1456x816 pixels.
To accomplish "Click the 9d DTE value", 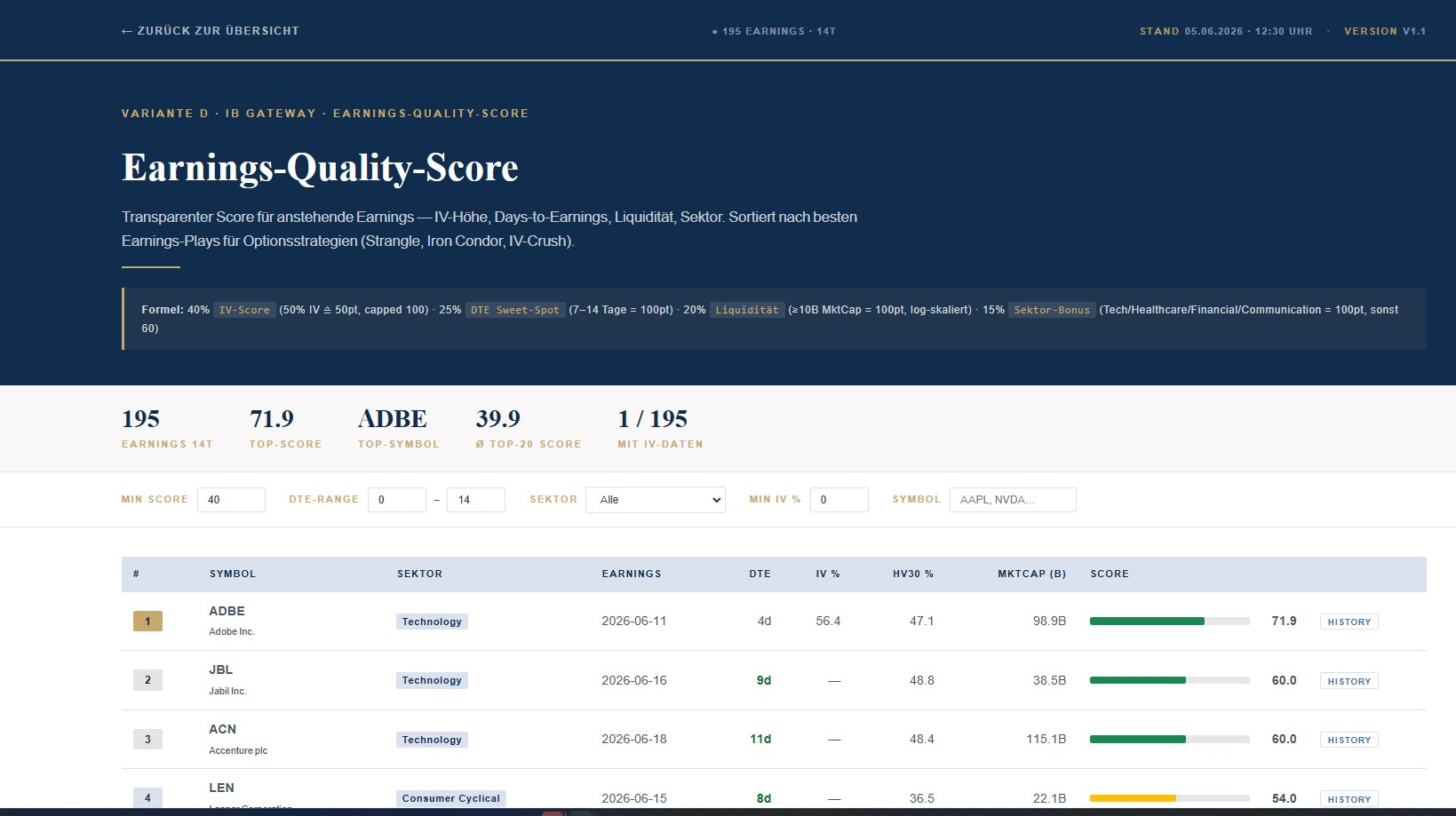I will click(x=764, y=680).
